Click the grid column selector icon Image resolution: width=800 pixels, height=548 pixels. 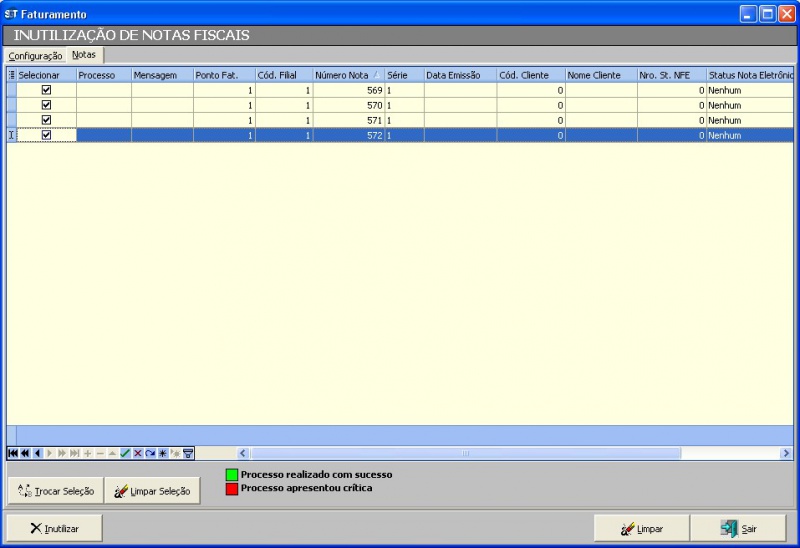click(x=12, y=75)
